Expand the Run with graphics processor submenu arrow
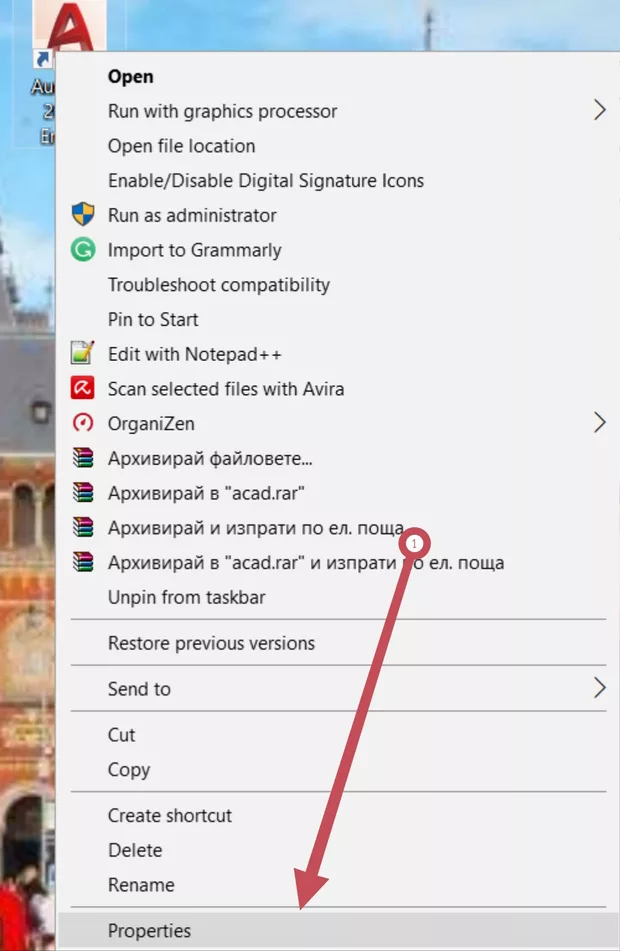 tap(599, 110)
